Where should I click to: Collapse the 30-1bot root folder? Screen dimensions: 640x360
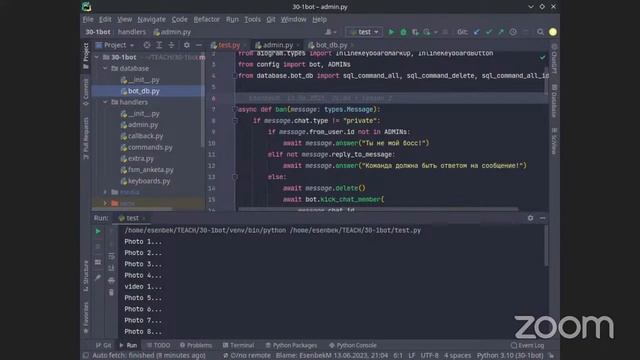97,58
